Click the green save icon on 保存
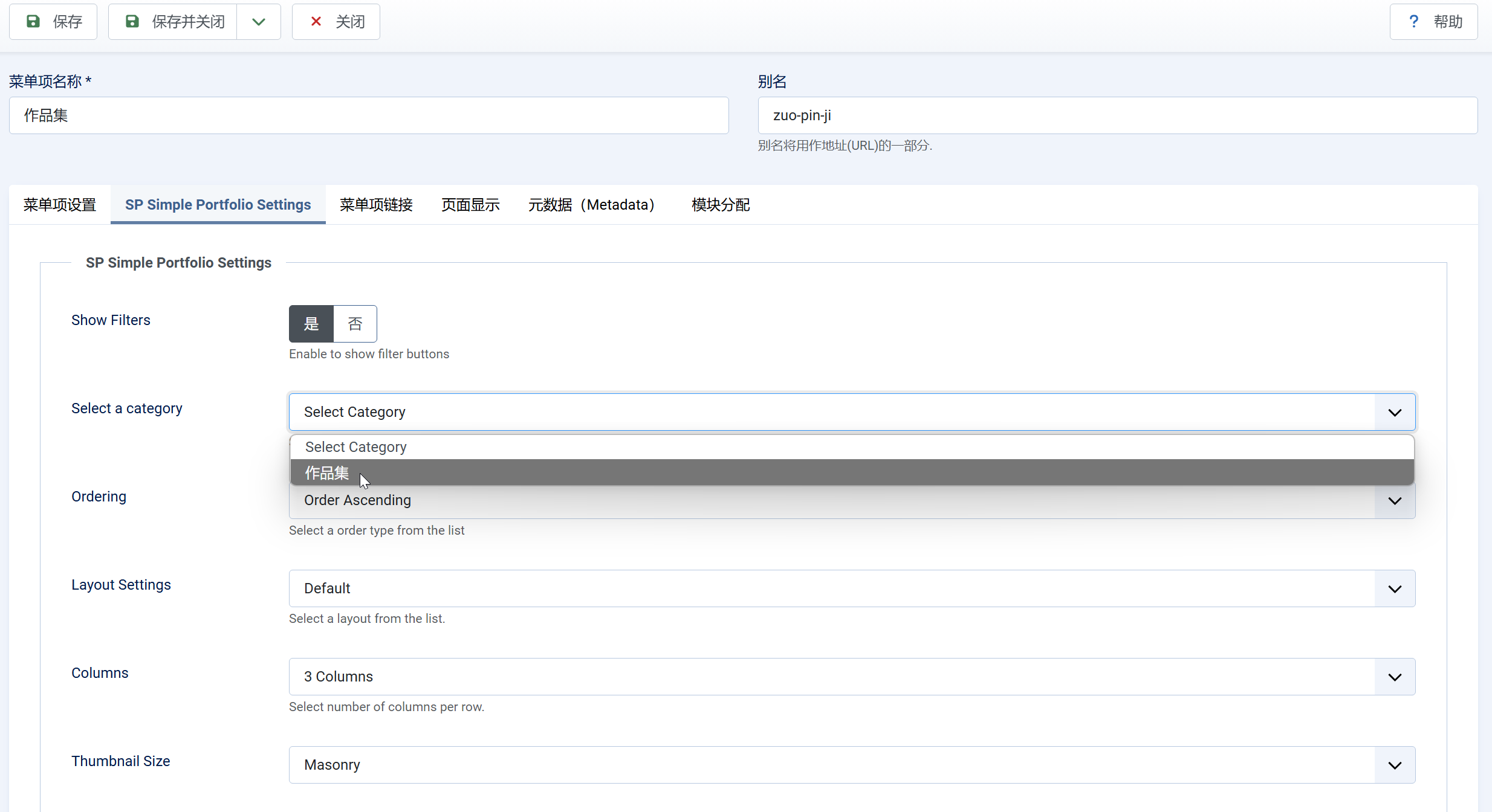Image resolution: width=1492 pixels, height=812 pixels. click(33, 22)
